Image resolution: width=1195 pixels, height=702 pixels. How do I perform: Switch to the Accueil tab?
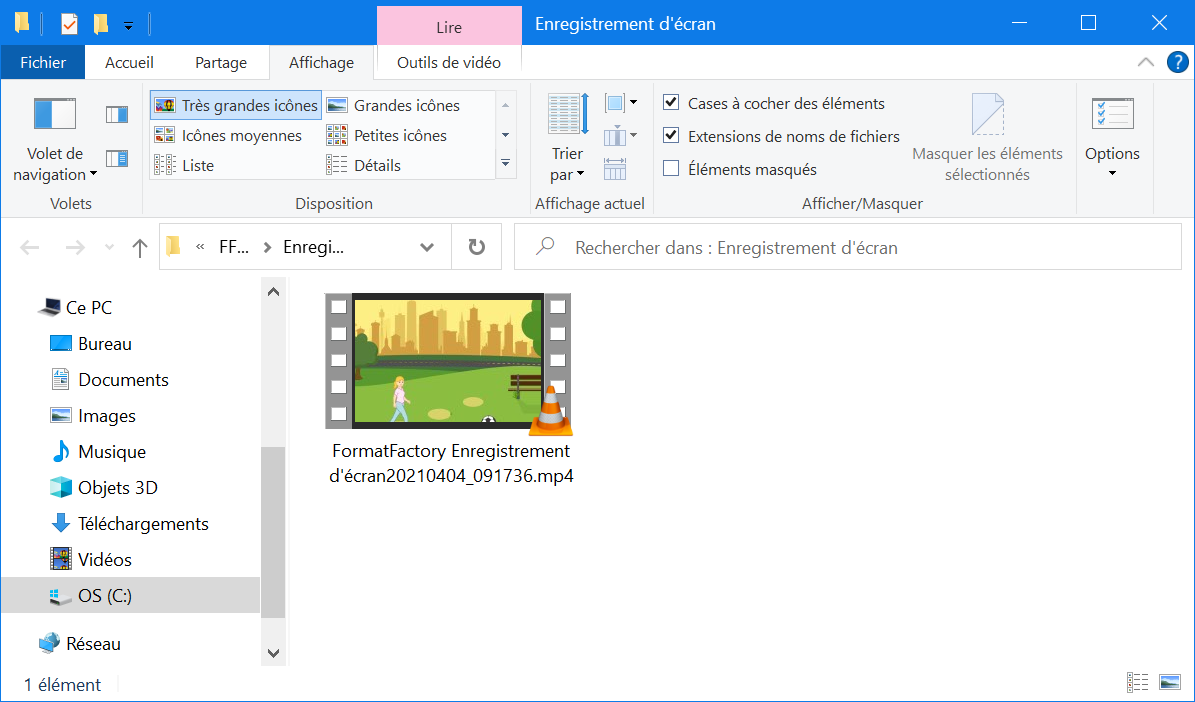click(x=129, y=63)
